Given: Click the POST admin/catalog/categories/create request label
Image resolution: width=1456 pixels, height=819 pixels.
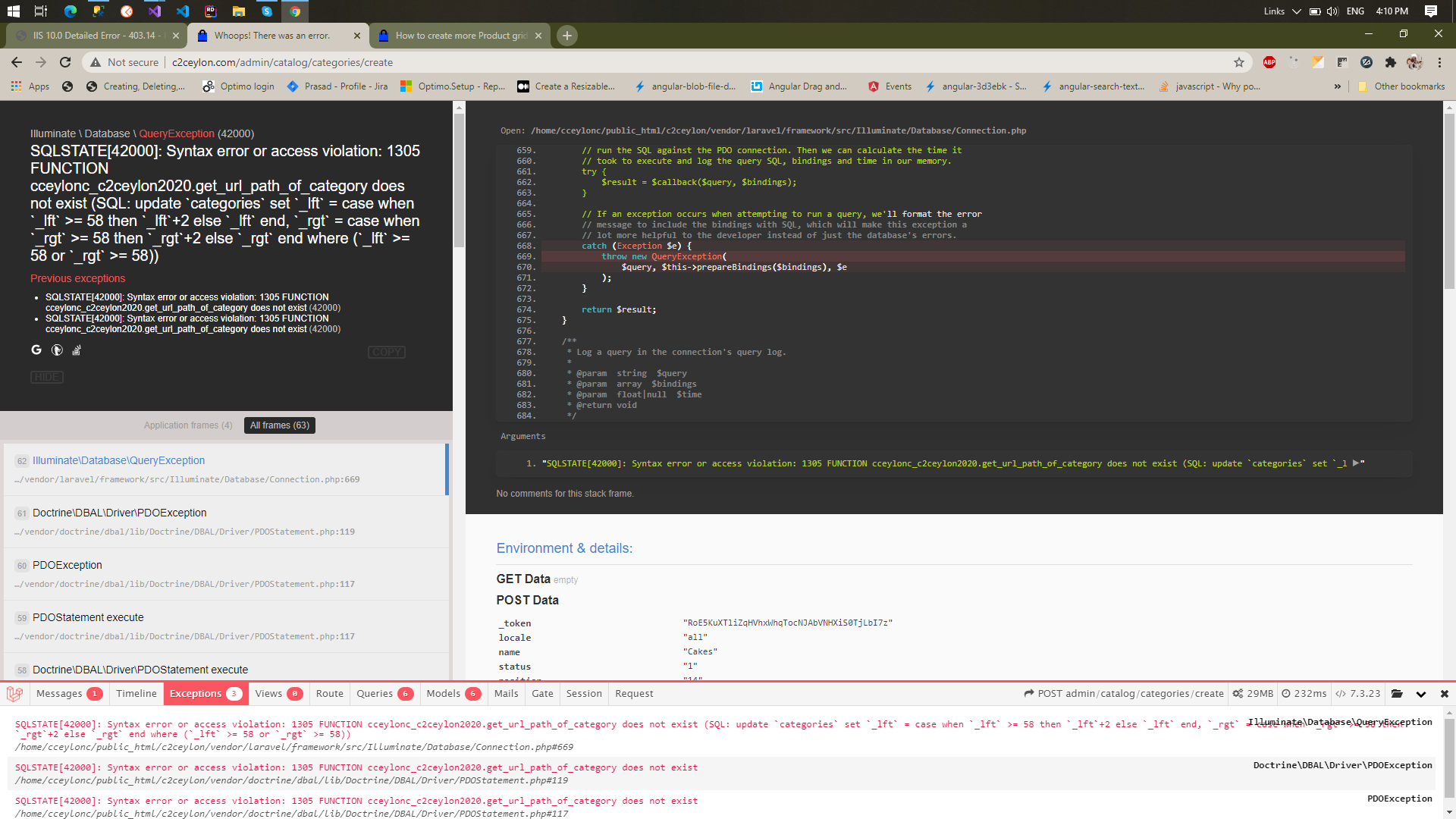Looking at the screenshot, I should pyautogui.click(x=1124, y=694).
